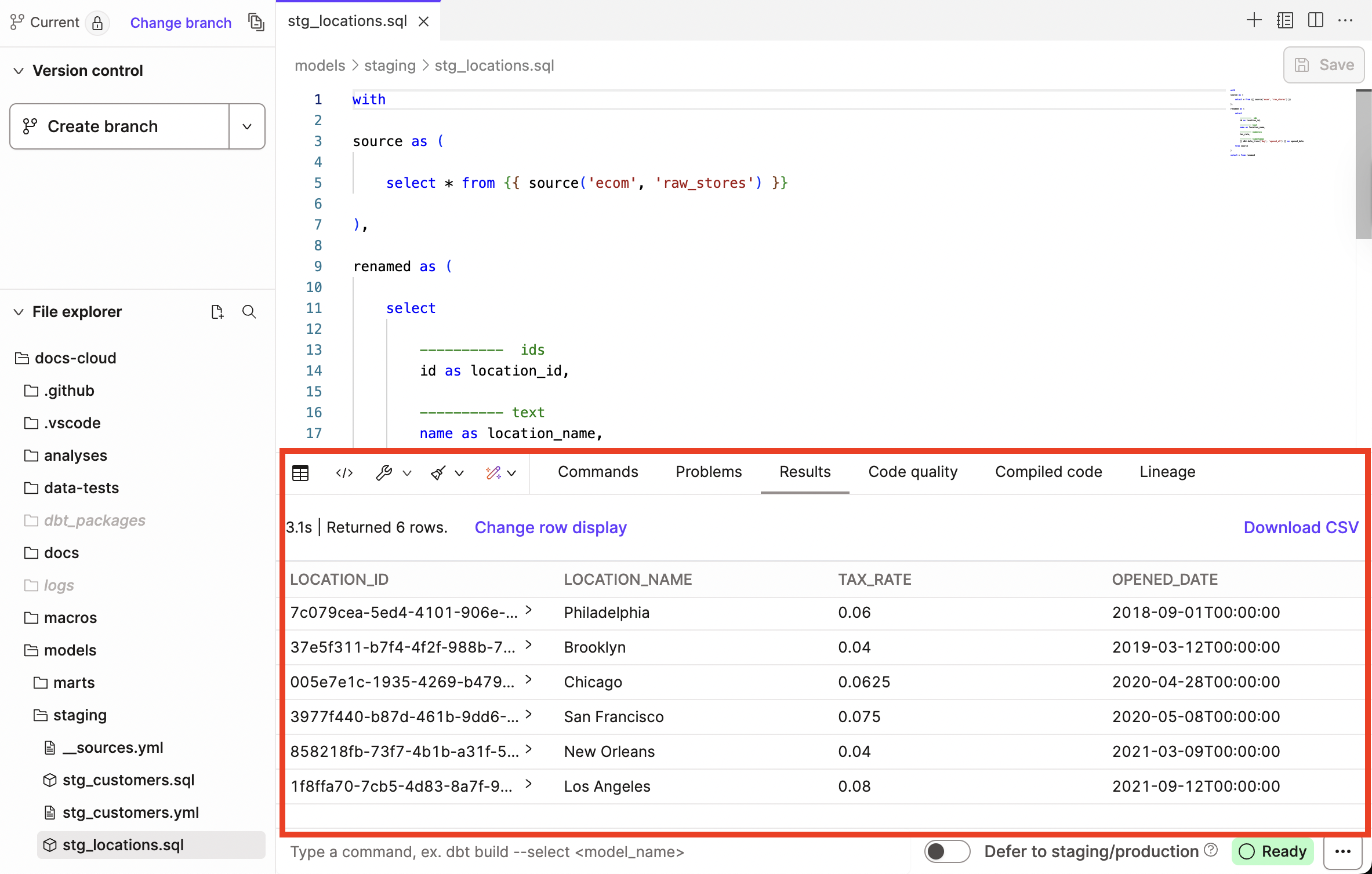This screenshot has height=874, width=1372.
Task: Open a new editor tab with plus icon
Action: point(1254,20)
